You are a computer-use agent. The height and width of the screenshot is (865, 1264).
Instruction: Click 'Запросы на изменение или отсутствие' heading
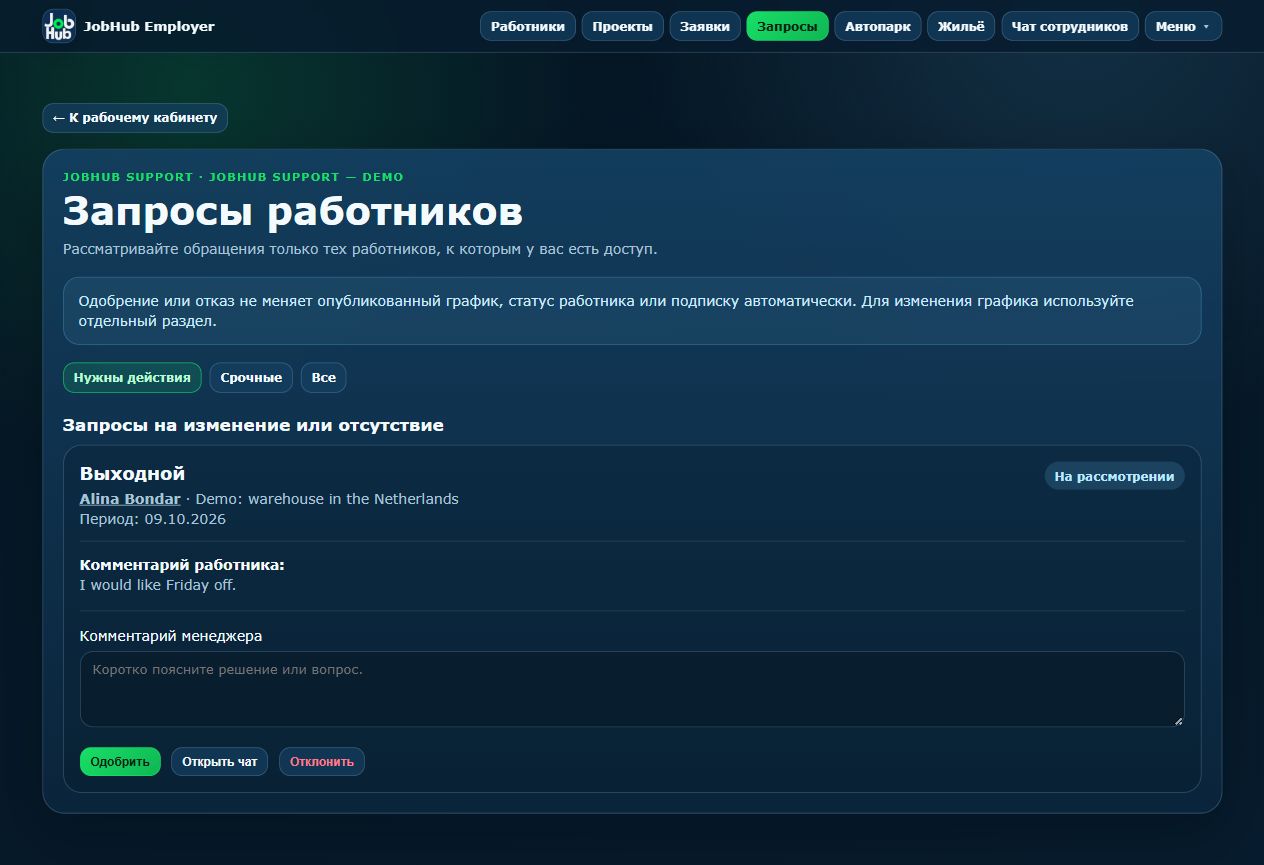[x=253, y=425]
